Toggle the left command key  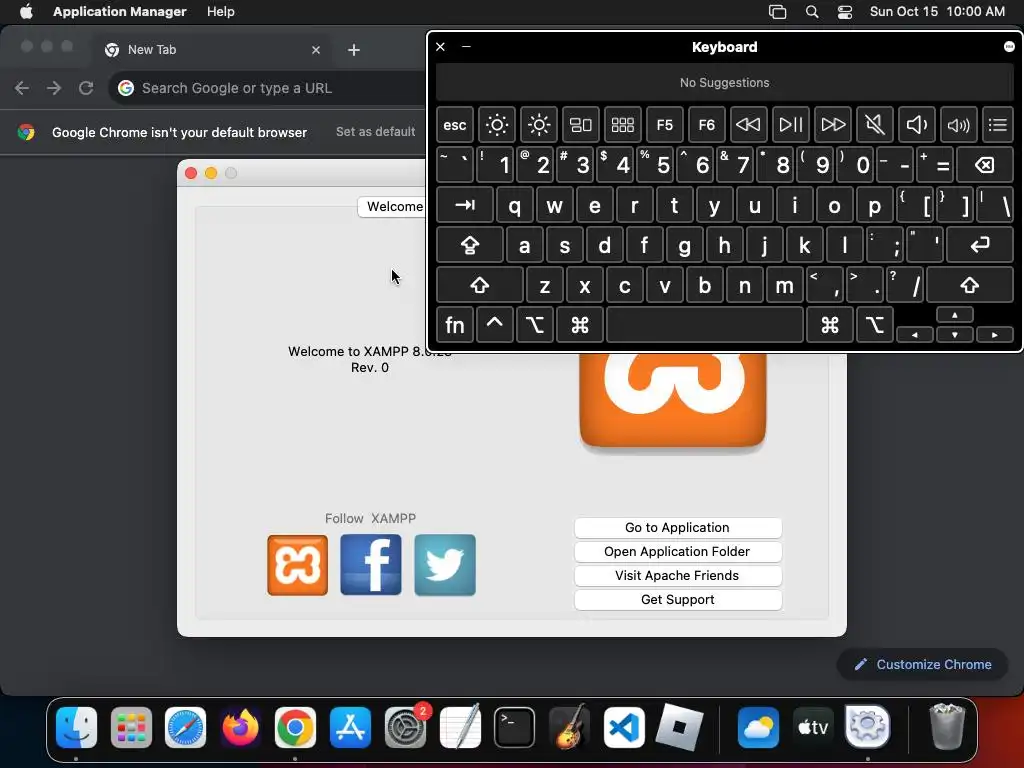[x=580, y=325]
